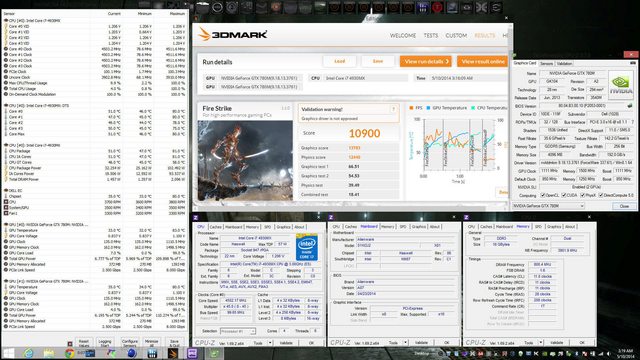This screenshot has width=640, height=360.
Task: Launch Internet Explorer from the taskbar
Action: tap(28, 353)
